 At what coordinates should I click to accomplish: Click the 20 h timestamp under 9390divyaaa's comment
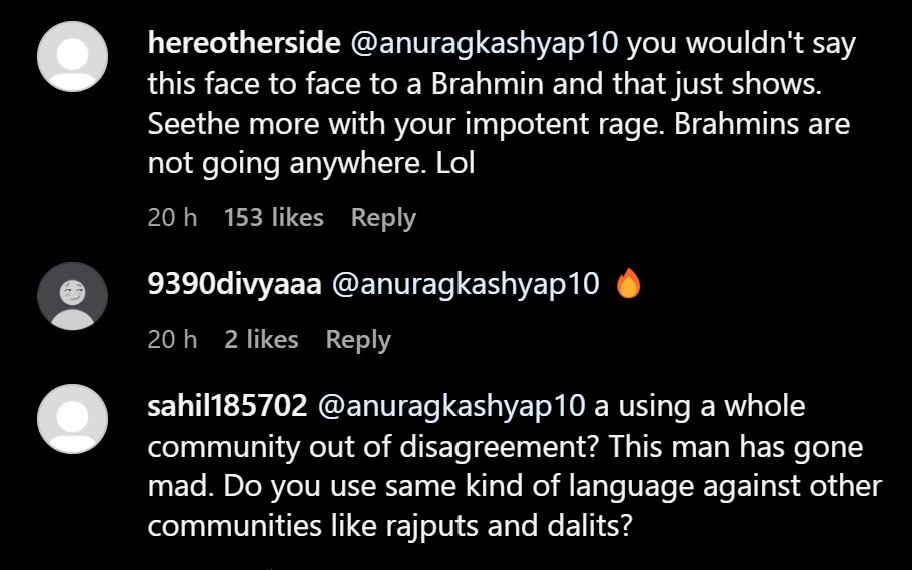pyautogui.click(x=172, y=340)
